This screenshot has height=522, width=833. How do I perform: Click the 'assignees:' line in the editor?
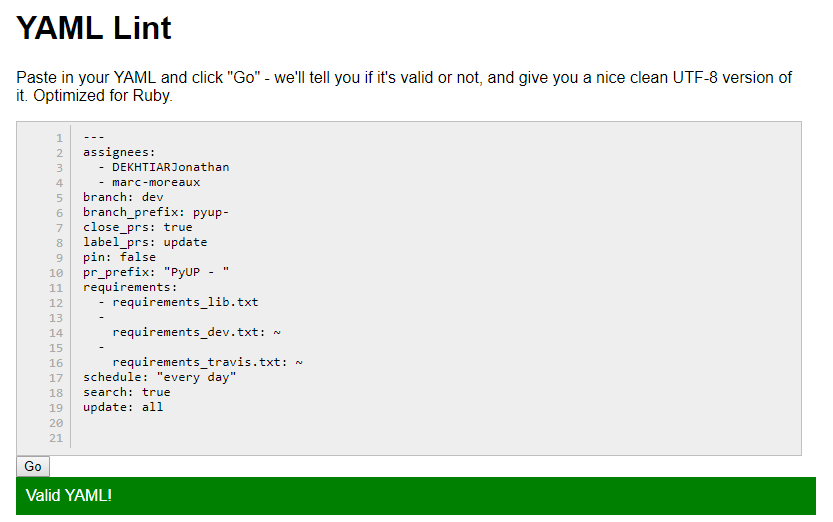[x=119, y=152]
